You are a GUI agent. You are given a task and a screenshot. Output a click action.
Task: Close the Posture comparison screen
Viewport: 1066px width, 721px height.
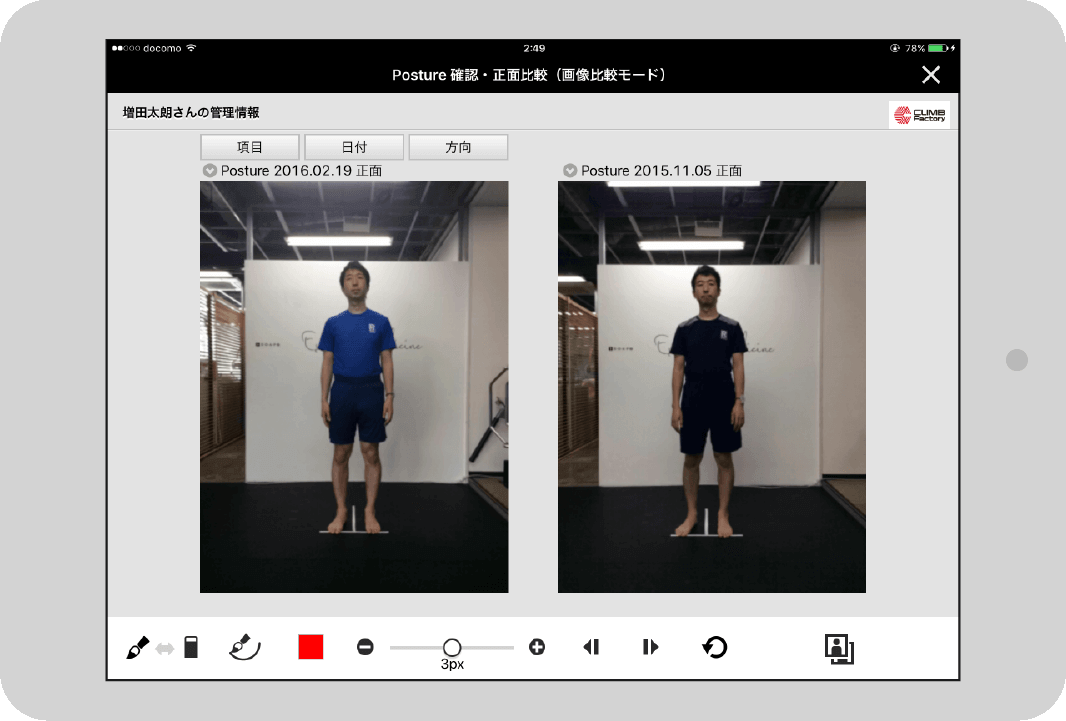tap(931, 75)
